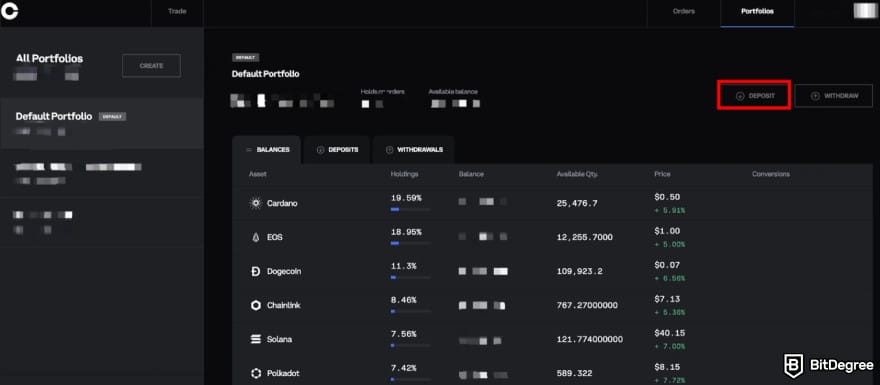Click the Available Qty. column header

pyautogui.click(x=577, y=174)
